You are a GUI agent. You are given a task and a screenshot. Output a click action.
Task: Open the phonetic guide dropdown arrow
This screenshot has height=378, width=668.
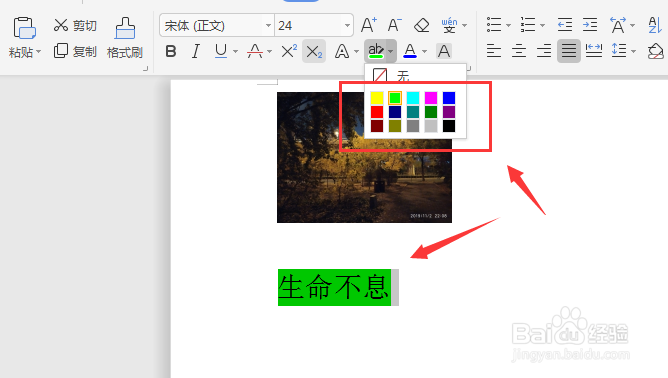pos(464,26)
